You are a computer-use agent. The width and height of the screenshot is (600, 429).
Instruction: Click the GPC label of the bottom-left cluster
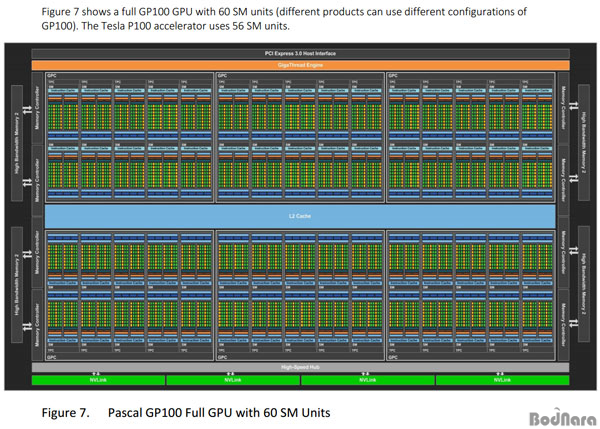[52, 357]
